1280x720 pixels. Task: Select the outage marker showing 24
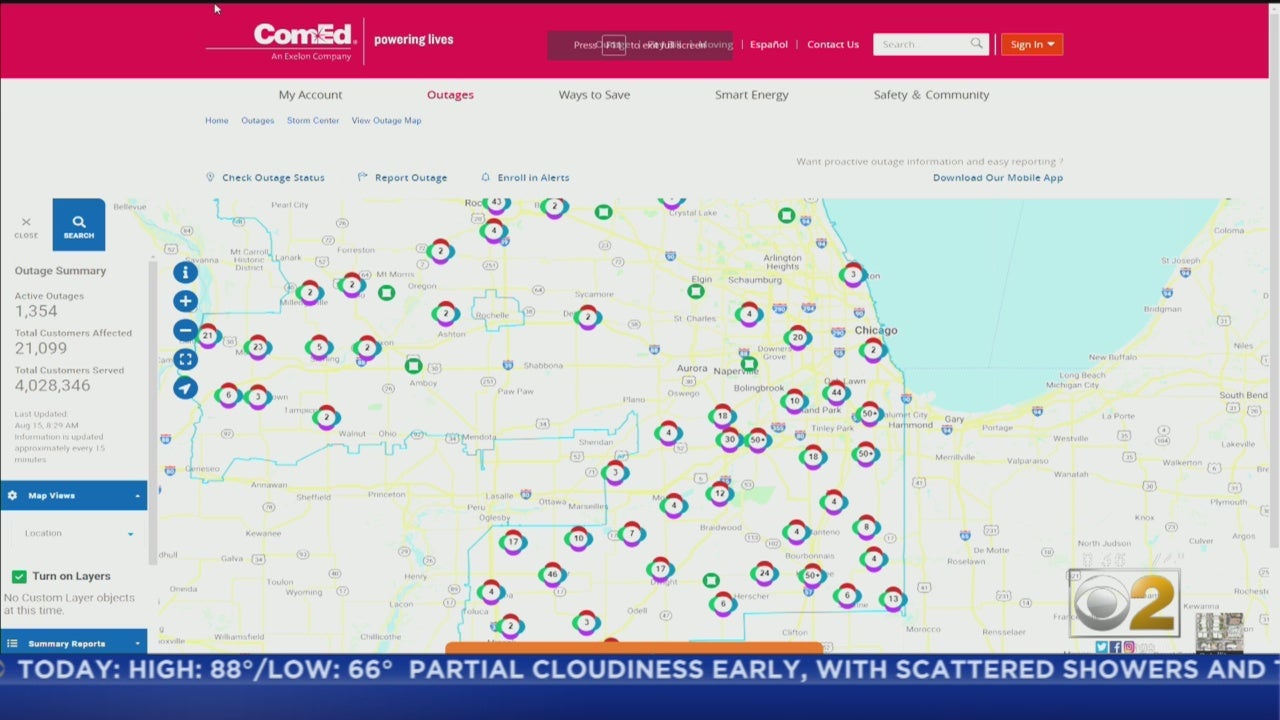click(x=764, y=574)
